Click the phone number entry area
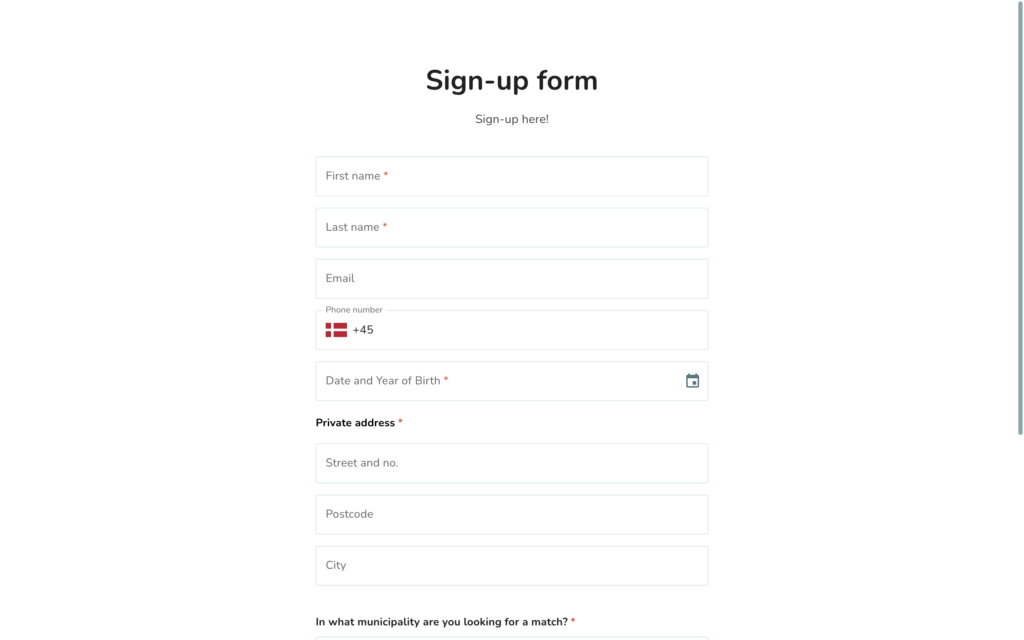 [536, 330]
